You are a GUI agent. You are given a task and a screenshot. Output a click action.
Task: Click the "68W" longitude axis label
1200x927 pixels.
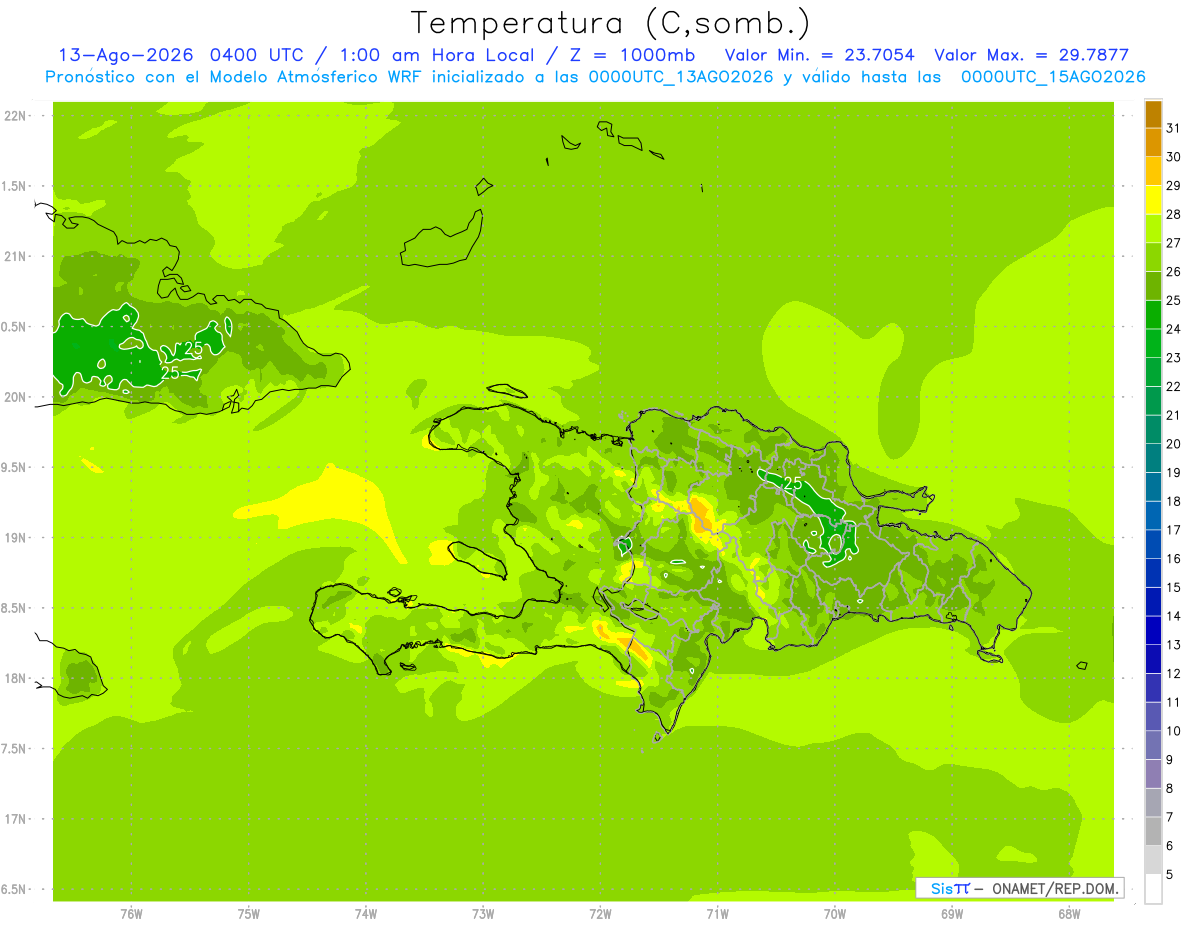click(x=1069, y=914)
